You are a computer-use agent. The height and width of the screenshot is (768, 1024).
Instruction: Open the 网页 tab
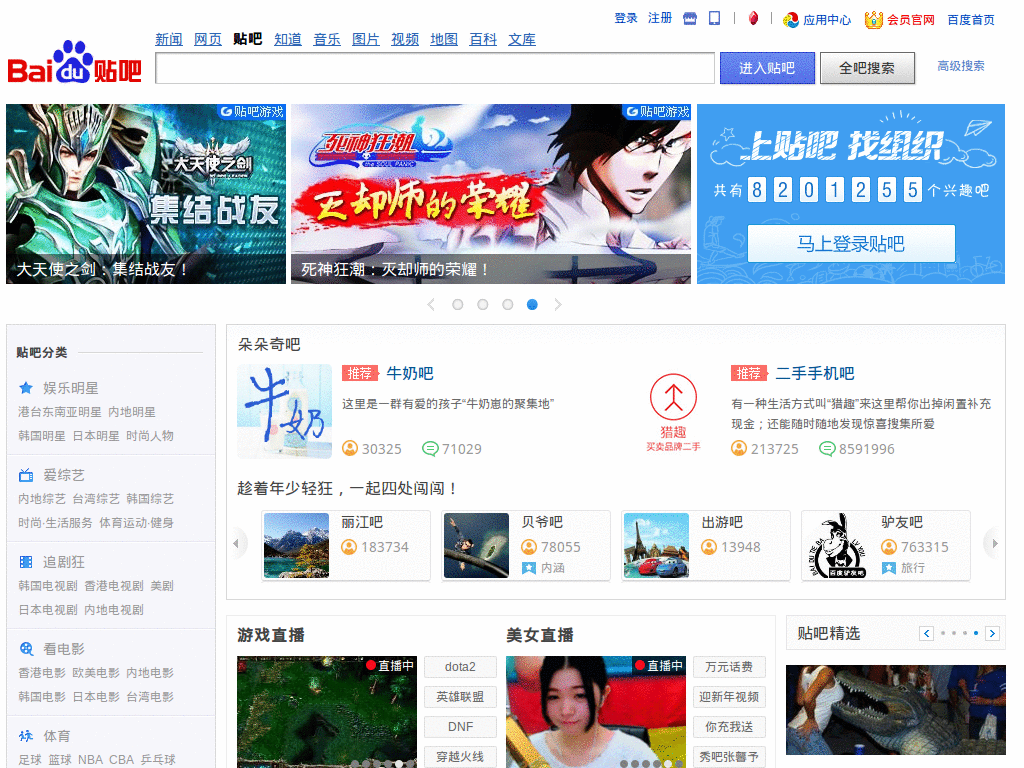click(x=208, y=39)
